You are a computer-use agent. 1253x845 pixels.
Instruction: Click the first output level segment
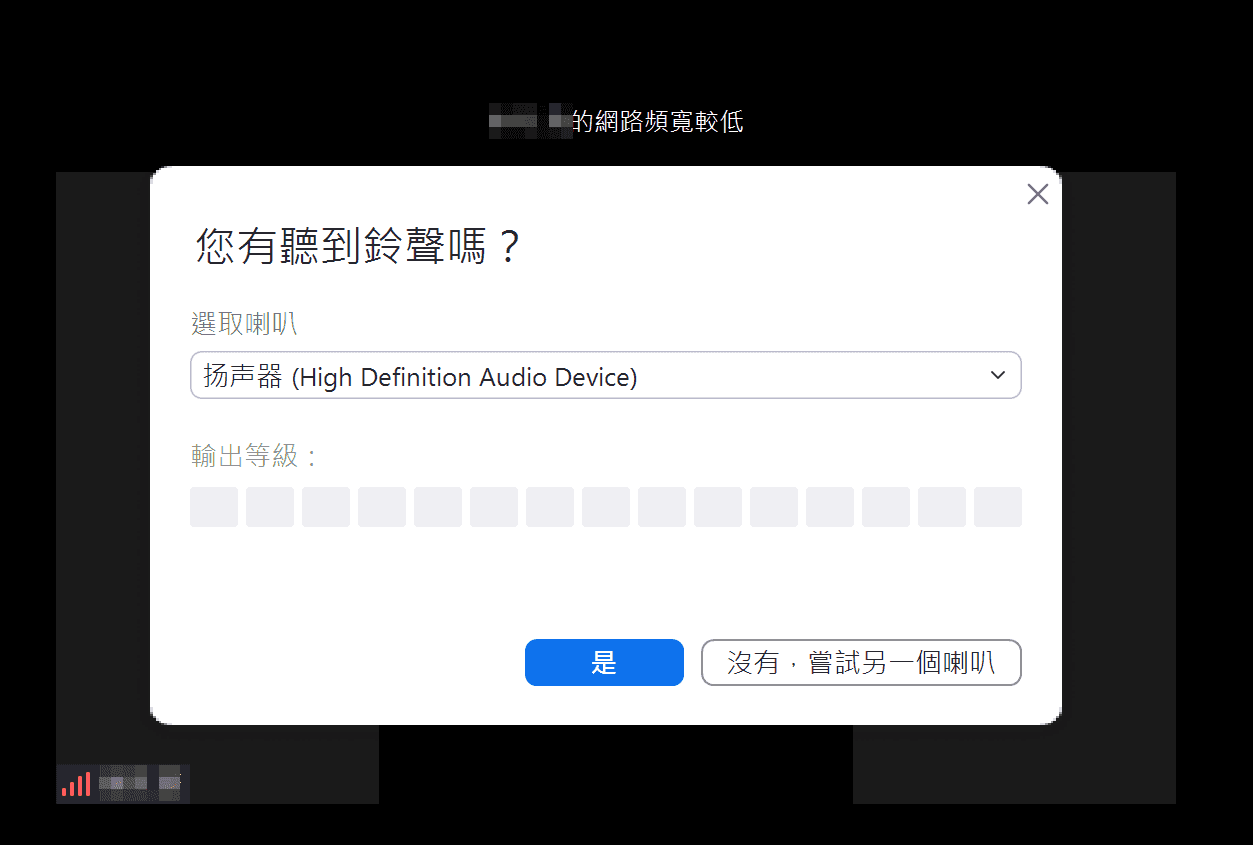pos(214,507)
